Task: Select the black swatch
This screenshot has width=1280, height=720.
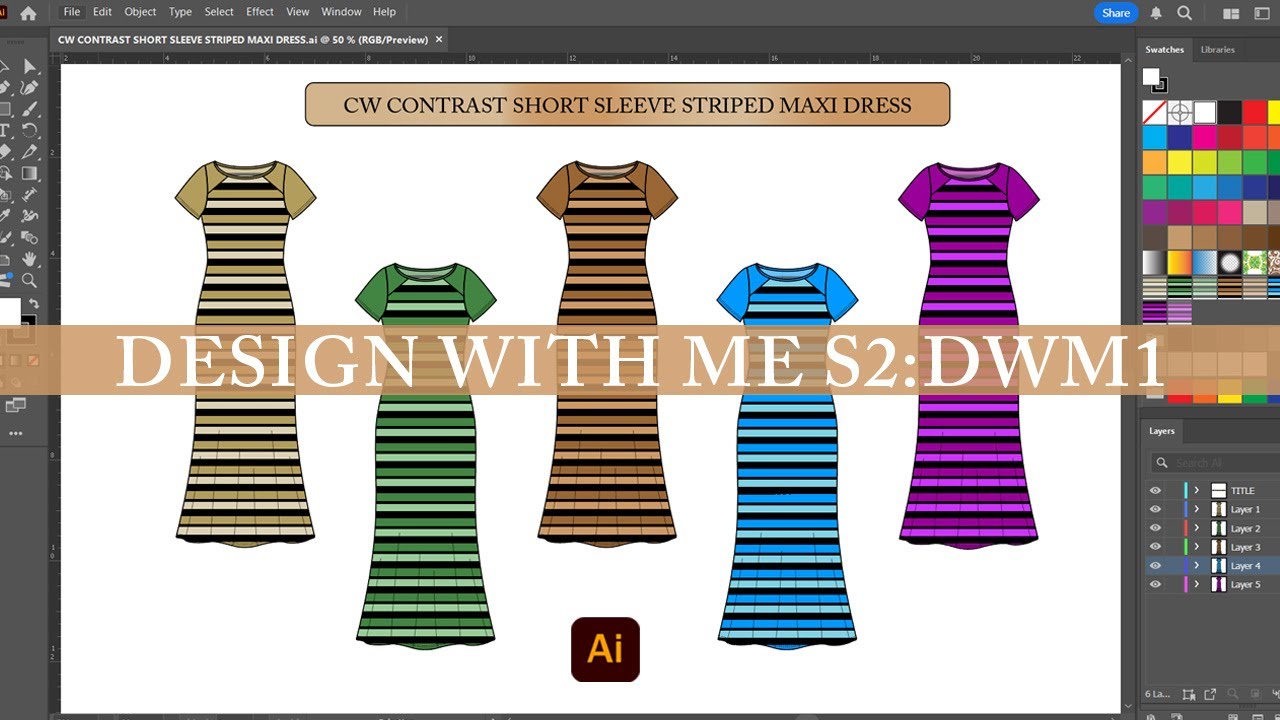Action: pyautogui.click(x=1230, y=112)
